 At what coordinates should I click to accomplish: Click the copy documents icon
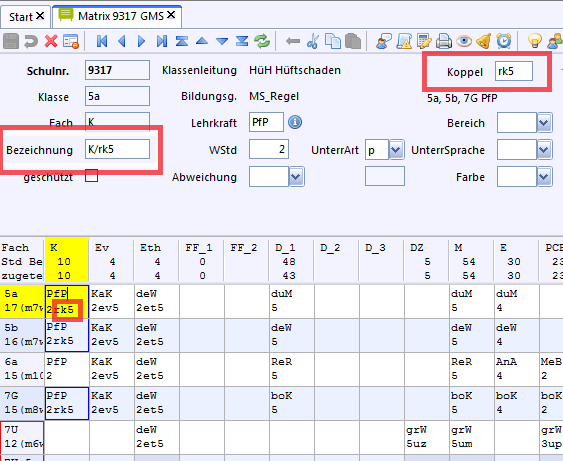point(333,41)
